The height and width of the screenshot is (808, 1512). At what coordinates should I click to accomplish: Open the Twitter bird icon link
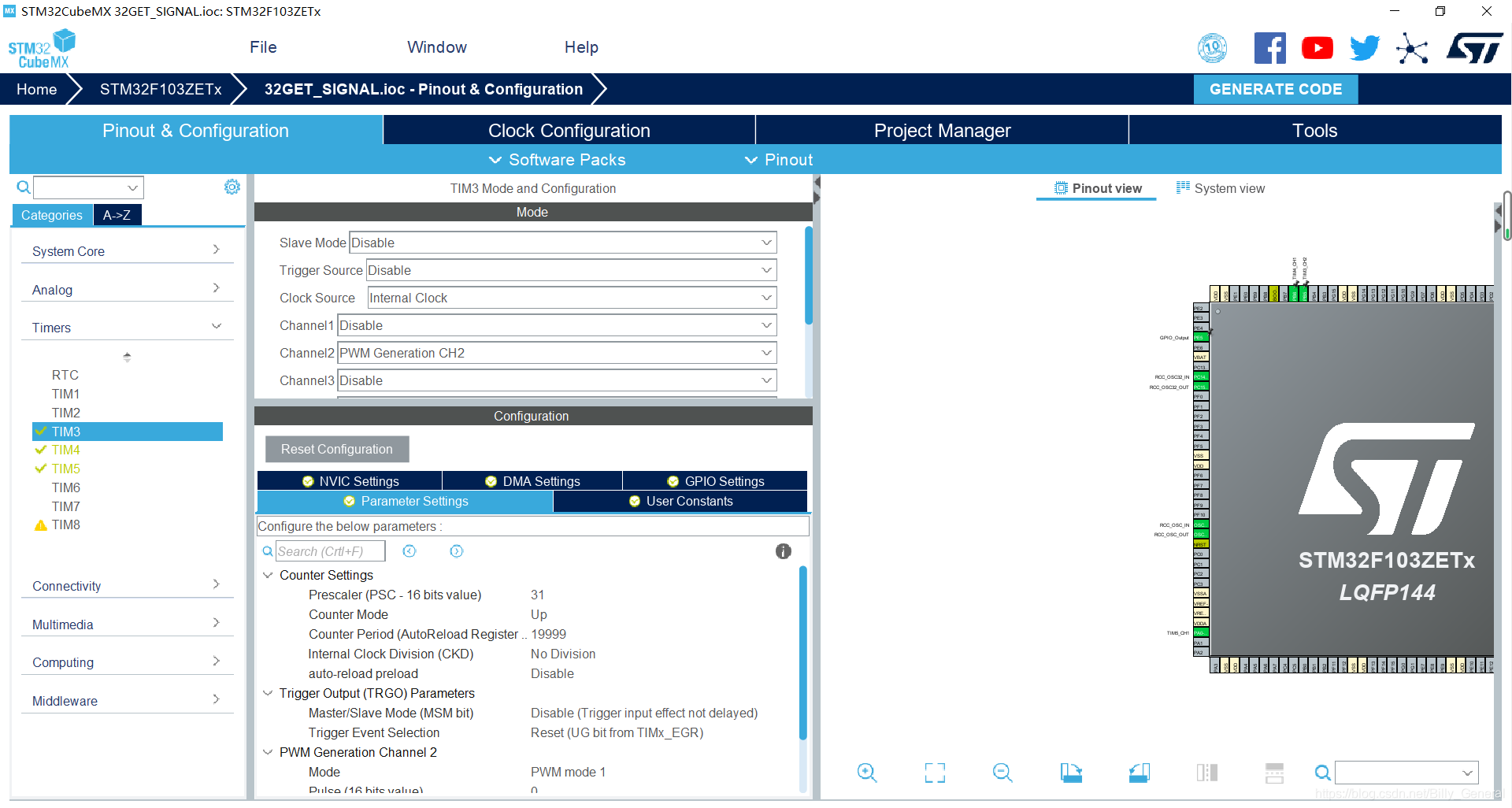1365,48
